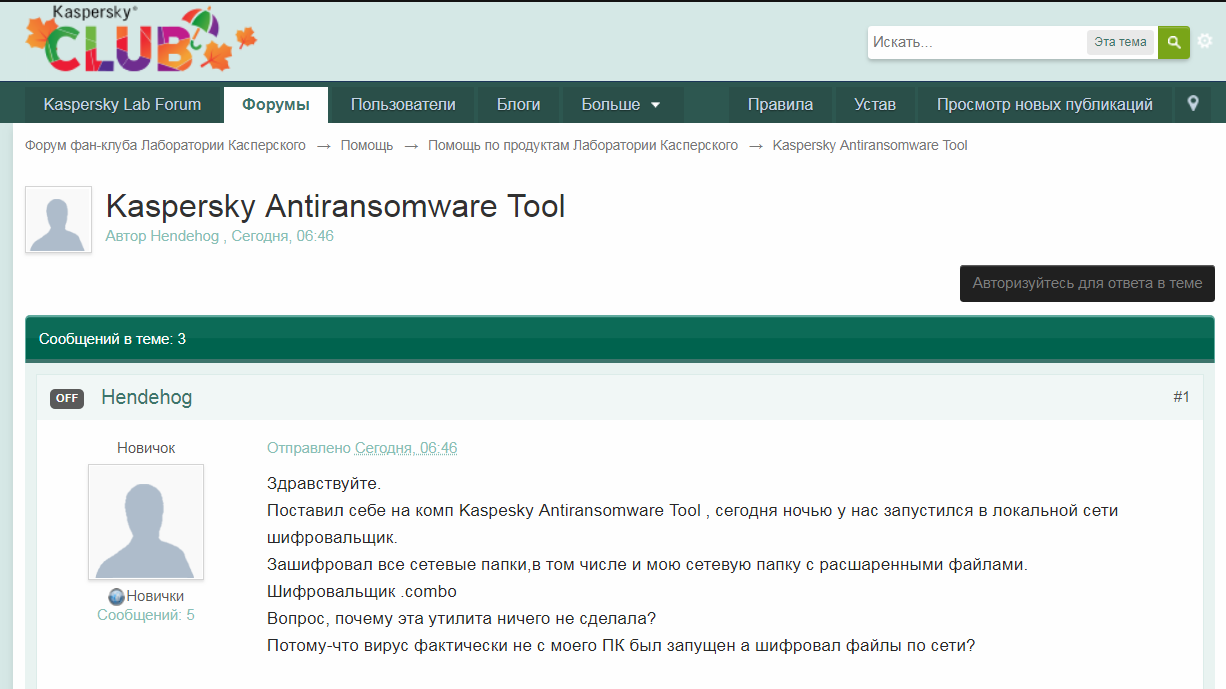Select the Форумы tab

point(276,104)
